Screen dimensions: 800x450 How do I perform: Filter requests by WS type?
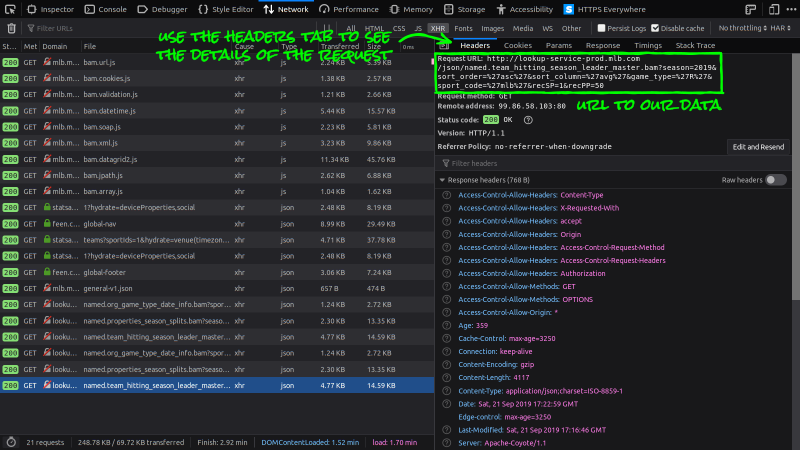pos(547,29)
